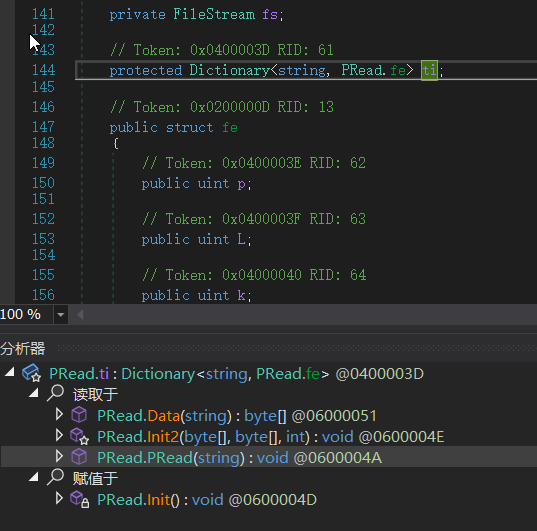The width and height of the screenshot is (537, 531).
Task: Click the 分析器 panel title
Action: tap(23, 348)
